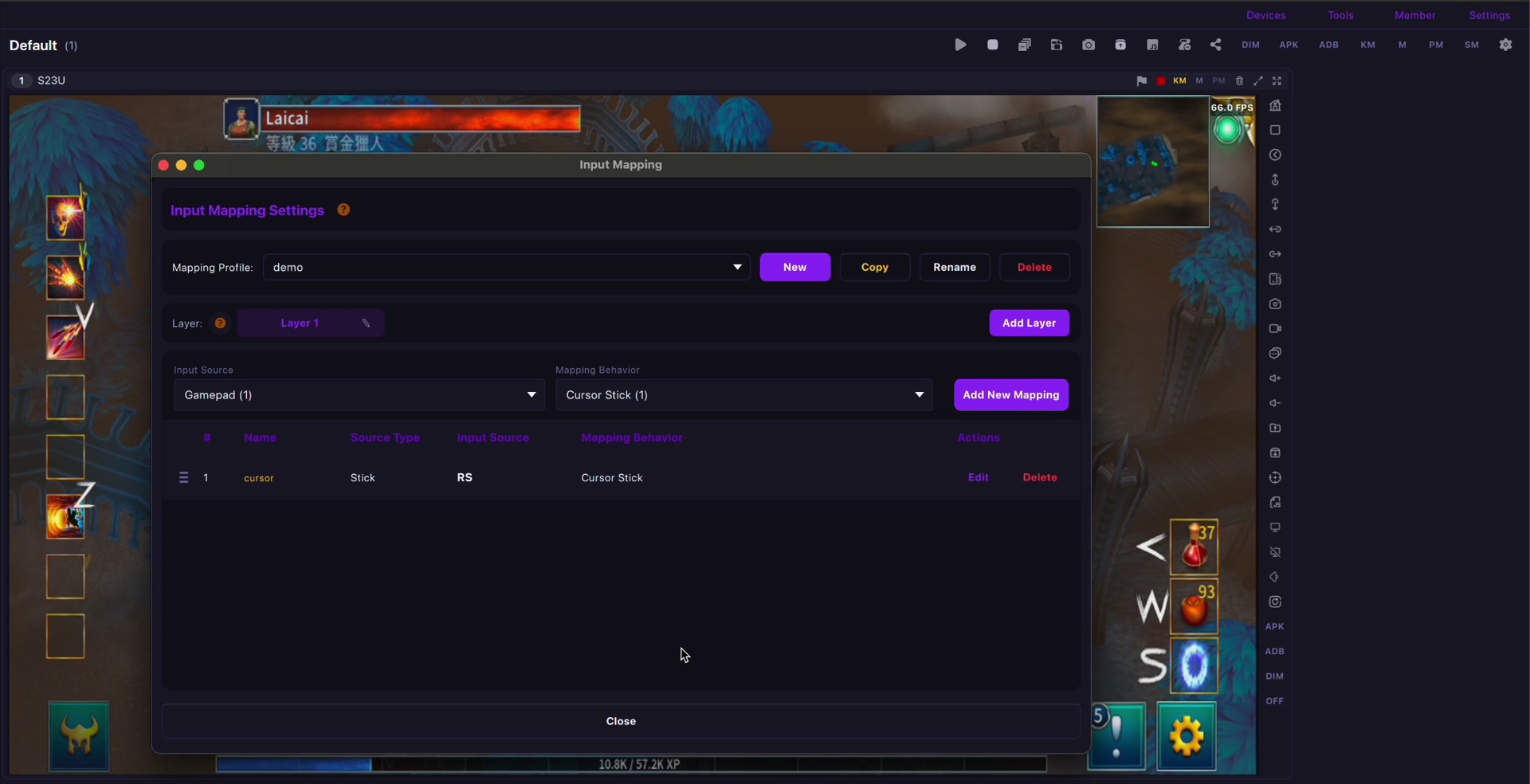
Task: Click the New profile button
Action: 795,268
